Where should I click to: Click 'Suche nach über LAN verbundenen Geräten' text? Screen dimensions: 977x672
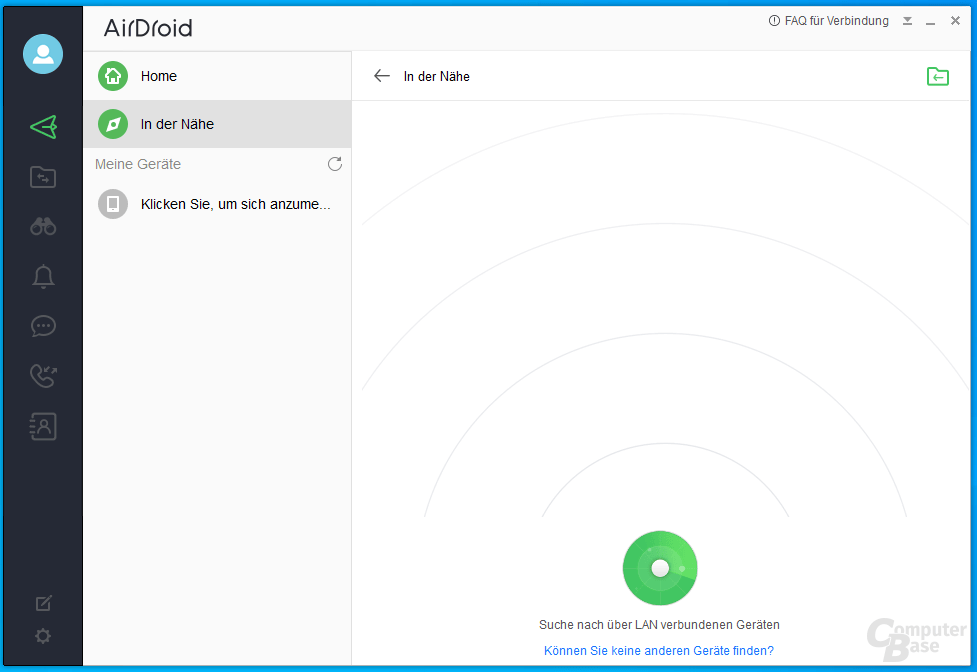(x=659, y=624)
